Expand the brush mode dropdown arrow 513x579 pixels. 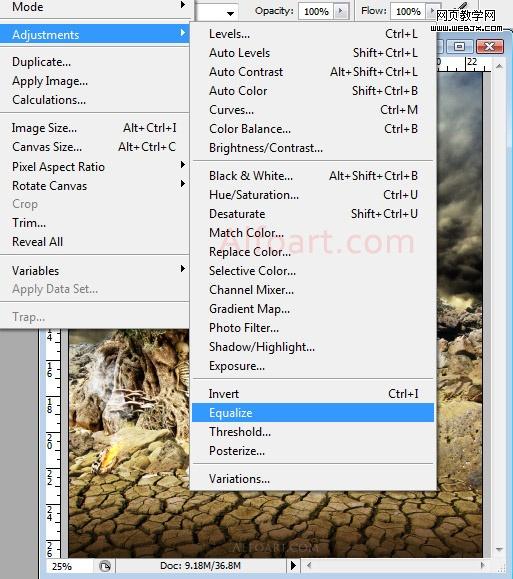(230, 13)
